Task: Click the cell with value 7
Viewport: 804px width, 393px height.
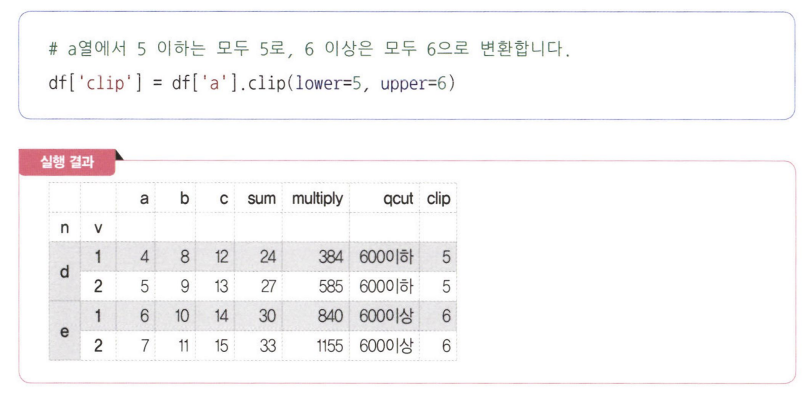Action: (x=136, y=346)
